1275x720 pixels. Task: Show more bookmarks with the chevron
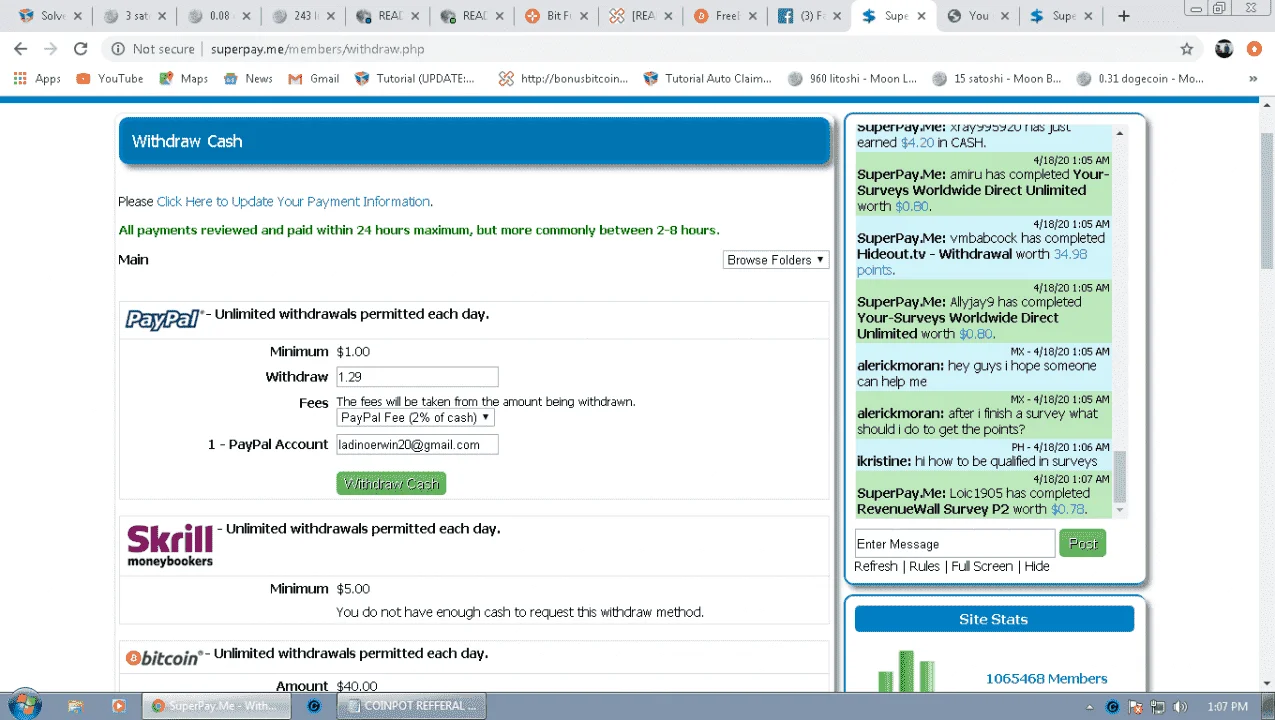coord(1253,78)
